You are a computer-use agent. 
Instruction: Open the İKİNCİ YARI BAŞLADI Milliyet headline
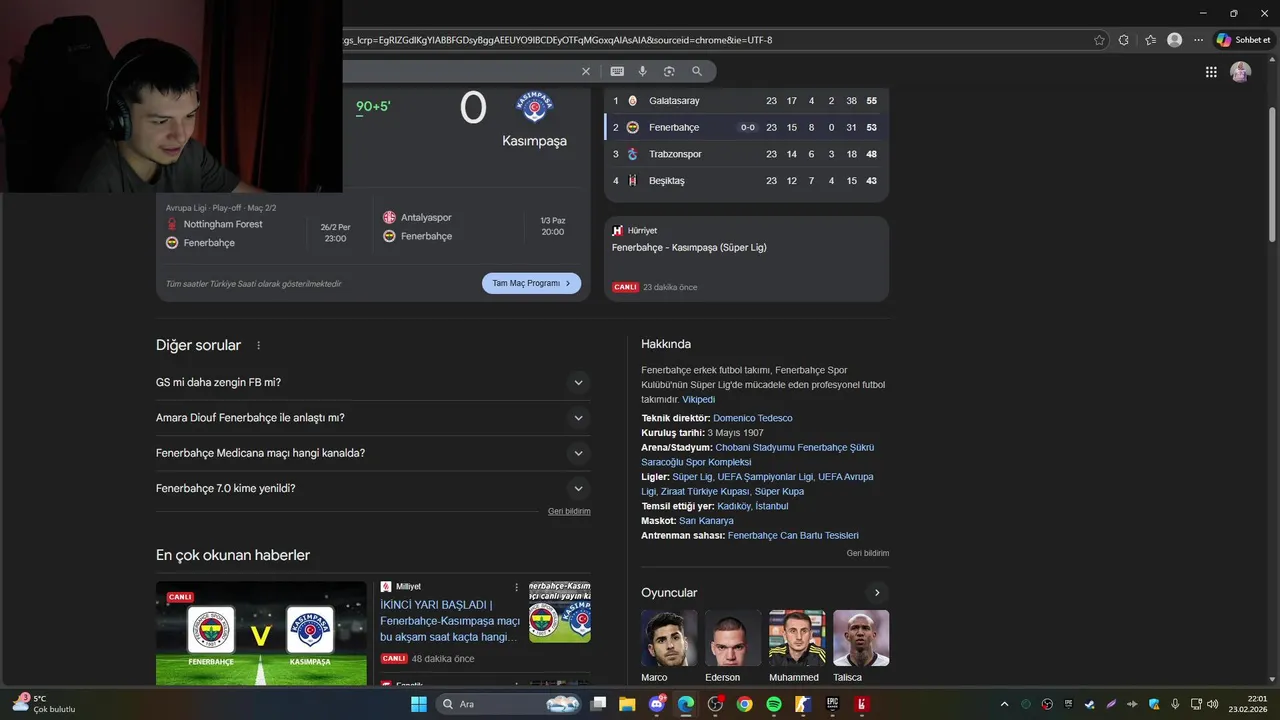tap(450, 621)
